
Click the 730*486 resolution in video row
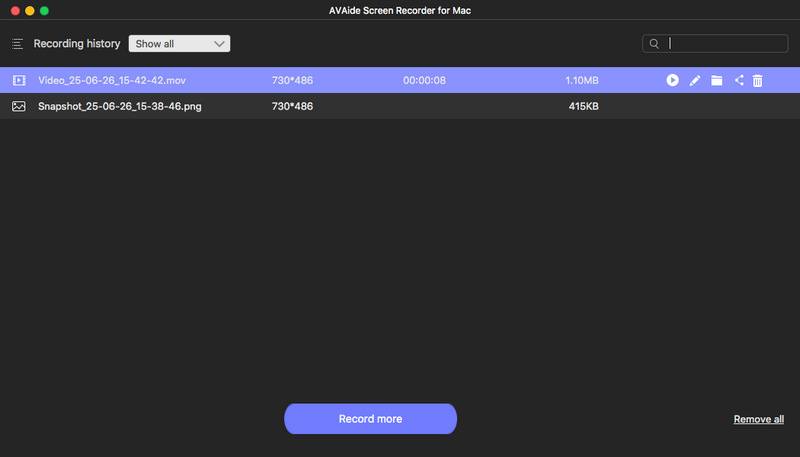pos(292,81)
